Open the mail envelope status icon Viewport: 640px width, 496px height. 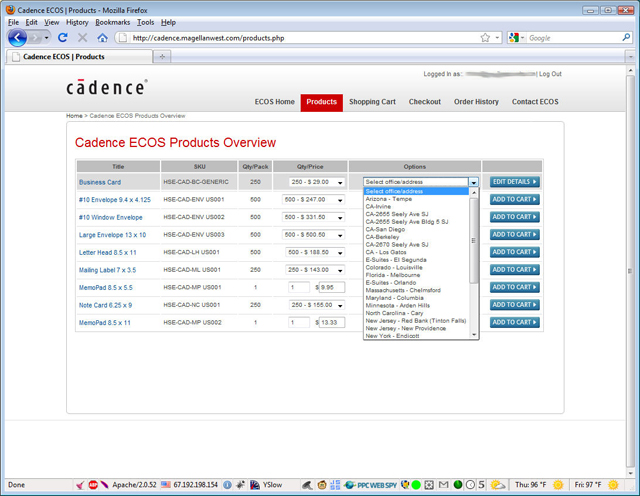click(x=443, y=485)
